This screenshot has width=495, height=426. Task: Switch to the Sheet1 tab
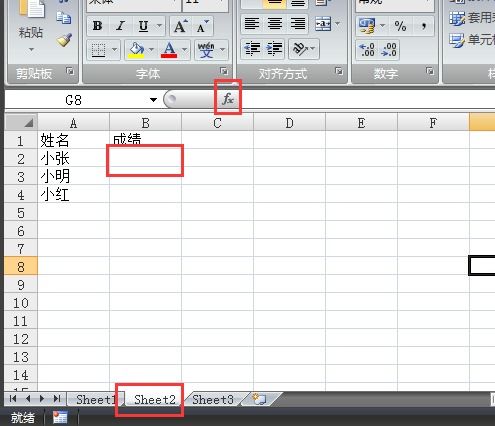(x=96, y=399)
